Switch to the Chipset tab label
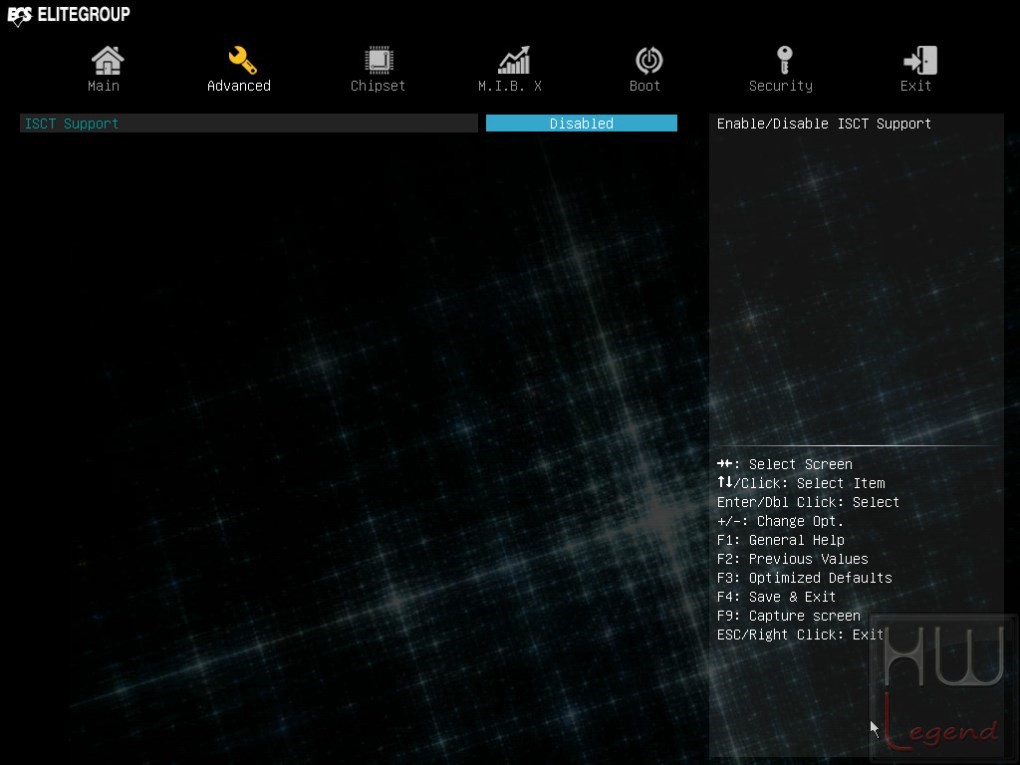The image size is (1020, 765). (378, 86)
